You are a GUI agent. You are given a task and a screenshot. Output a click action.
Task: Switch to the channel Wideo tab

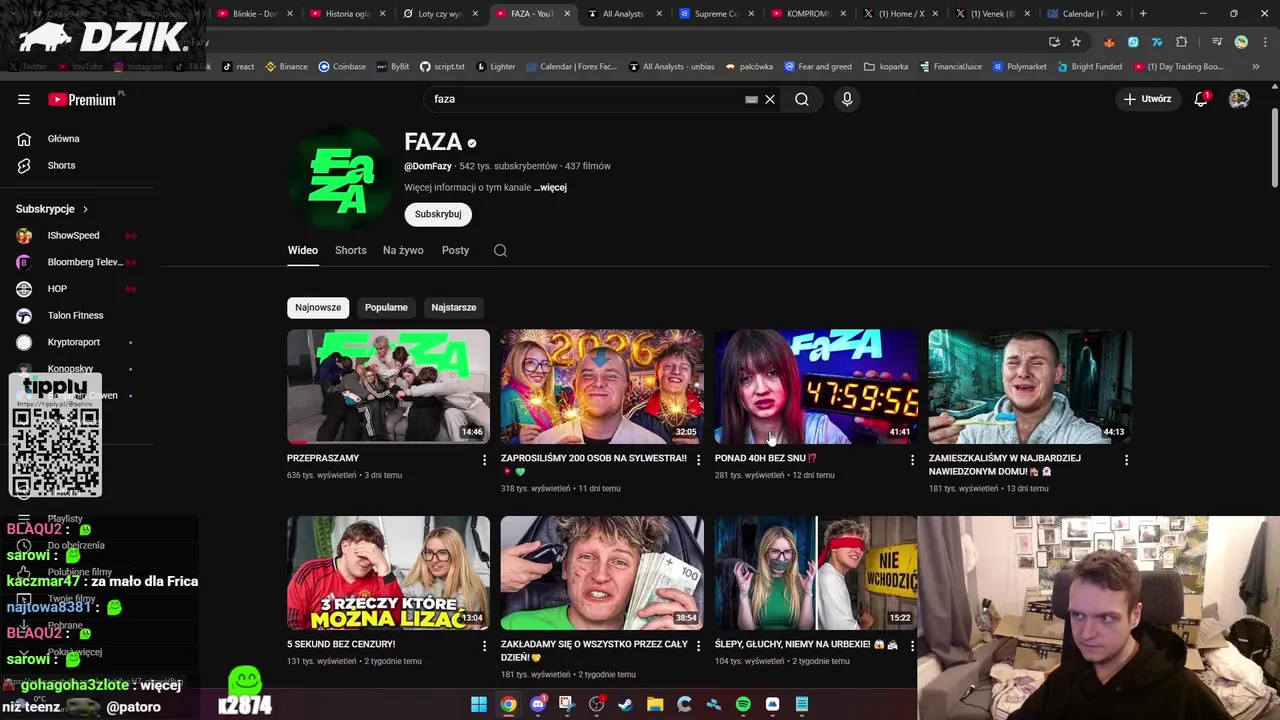click(303, 250)
